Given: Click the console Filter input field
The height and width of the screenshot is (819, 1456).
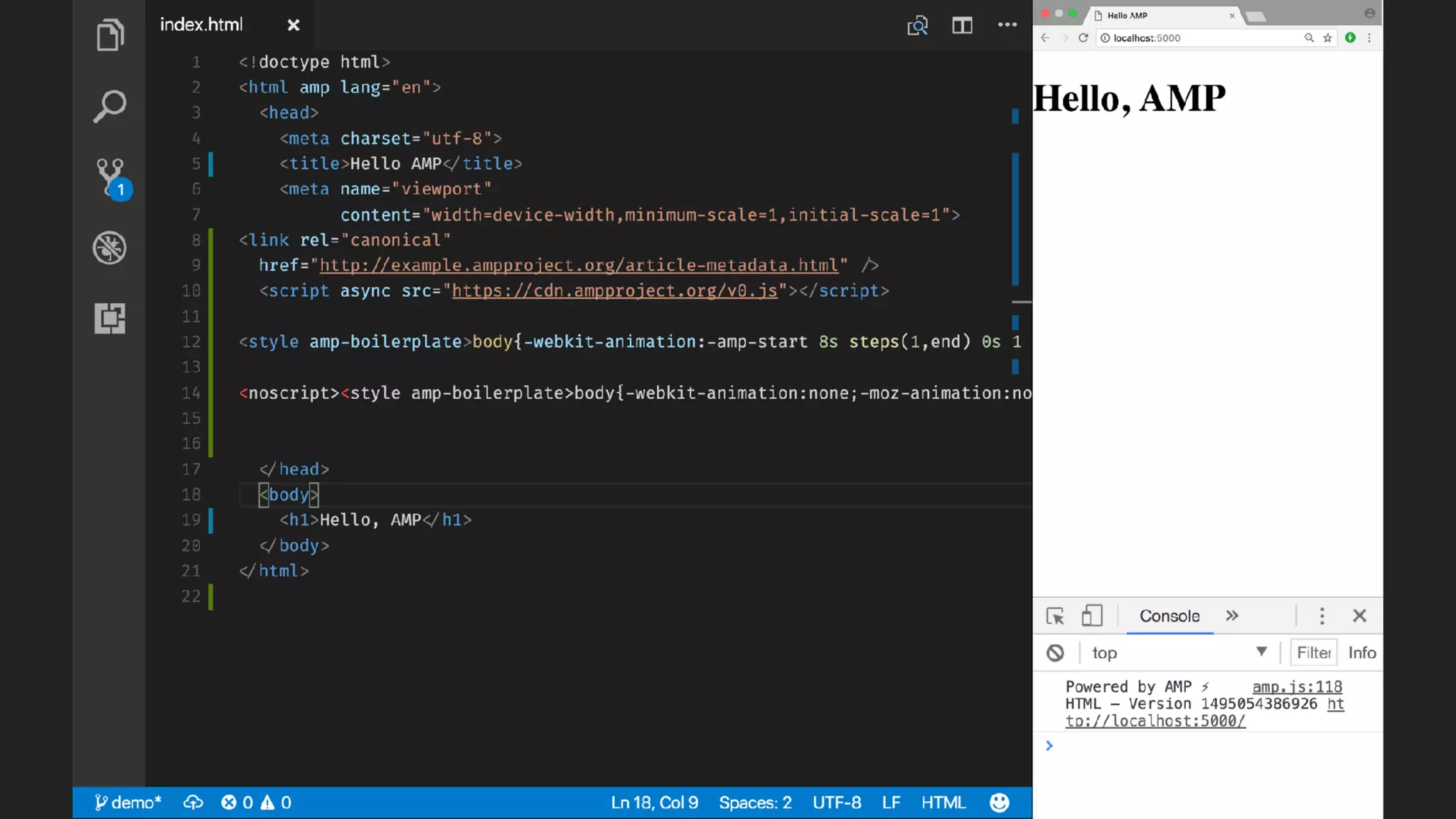Looking at the screenshot, I should [x=1313, y=653].
